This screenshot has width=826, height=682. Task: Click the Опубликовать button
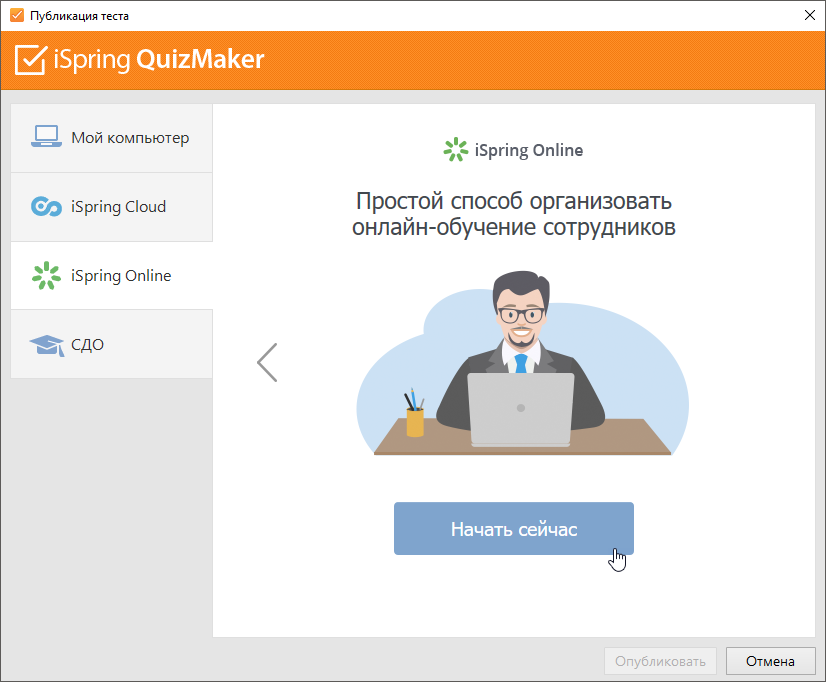pos(660,661)
